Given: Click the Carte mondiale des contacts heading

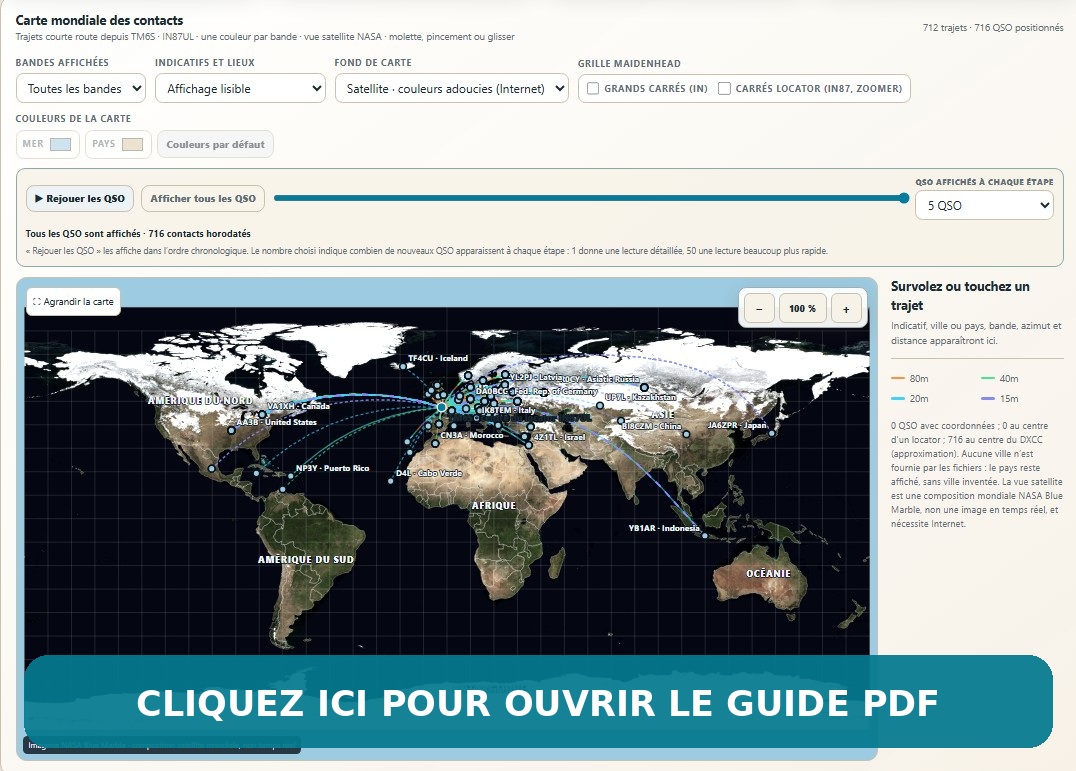Looking at the screenshot, I should (x=100, y=21).
